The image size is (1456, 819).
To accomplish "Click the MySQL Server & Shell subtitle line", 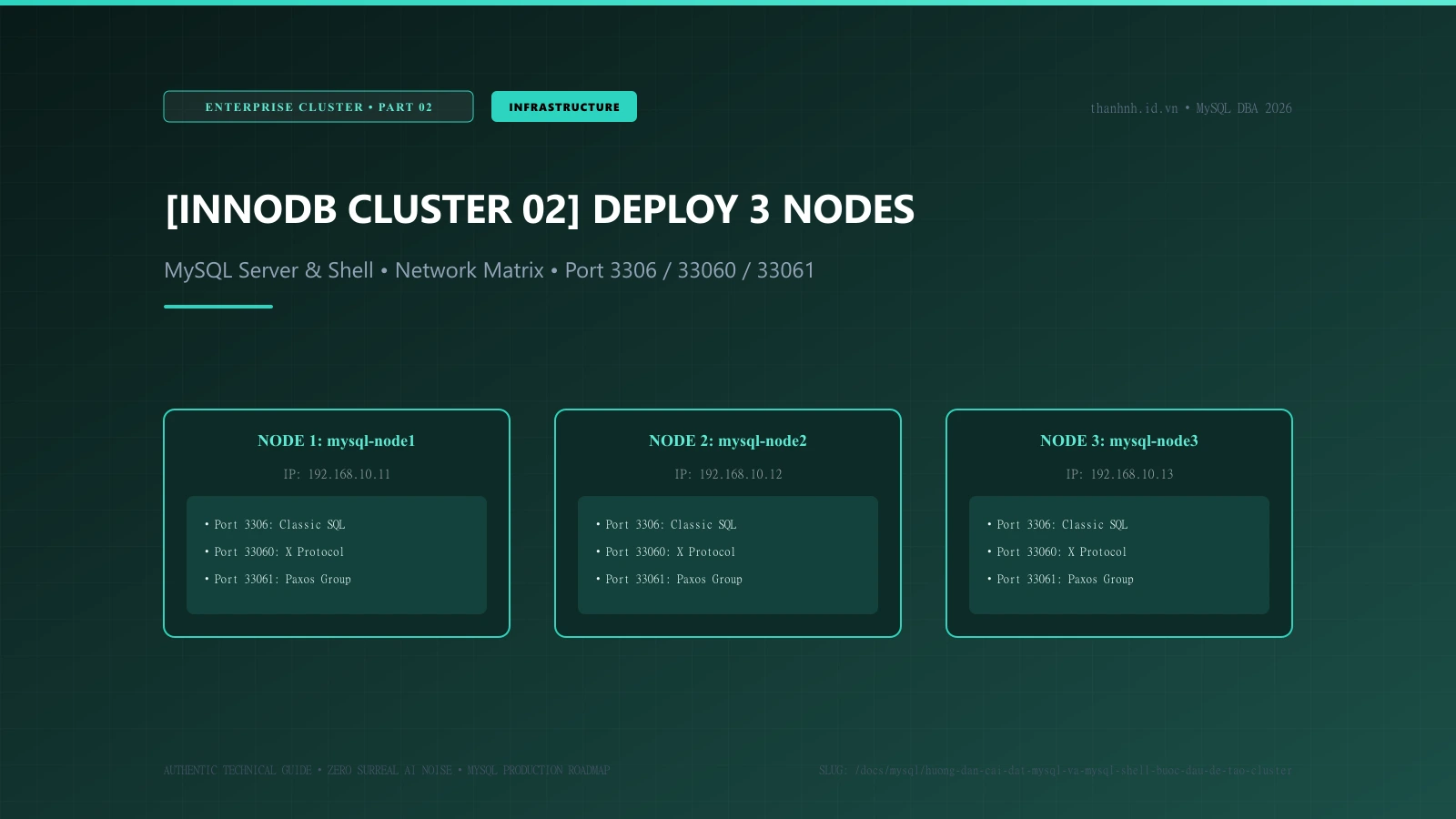I will click(490, 270).
